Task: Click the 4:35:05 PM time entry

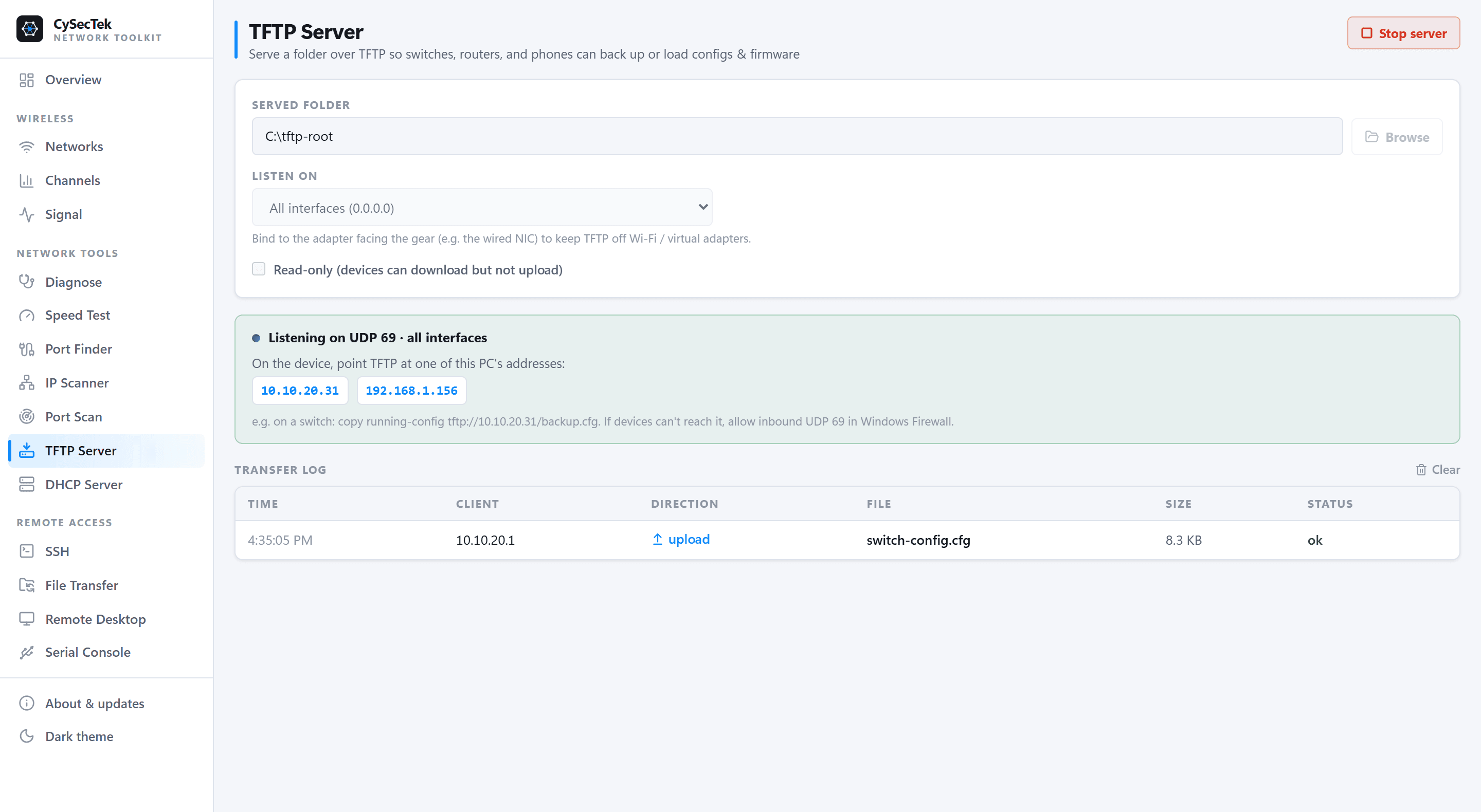Action: pos(280,540)
